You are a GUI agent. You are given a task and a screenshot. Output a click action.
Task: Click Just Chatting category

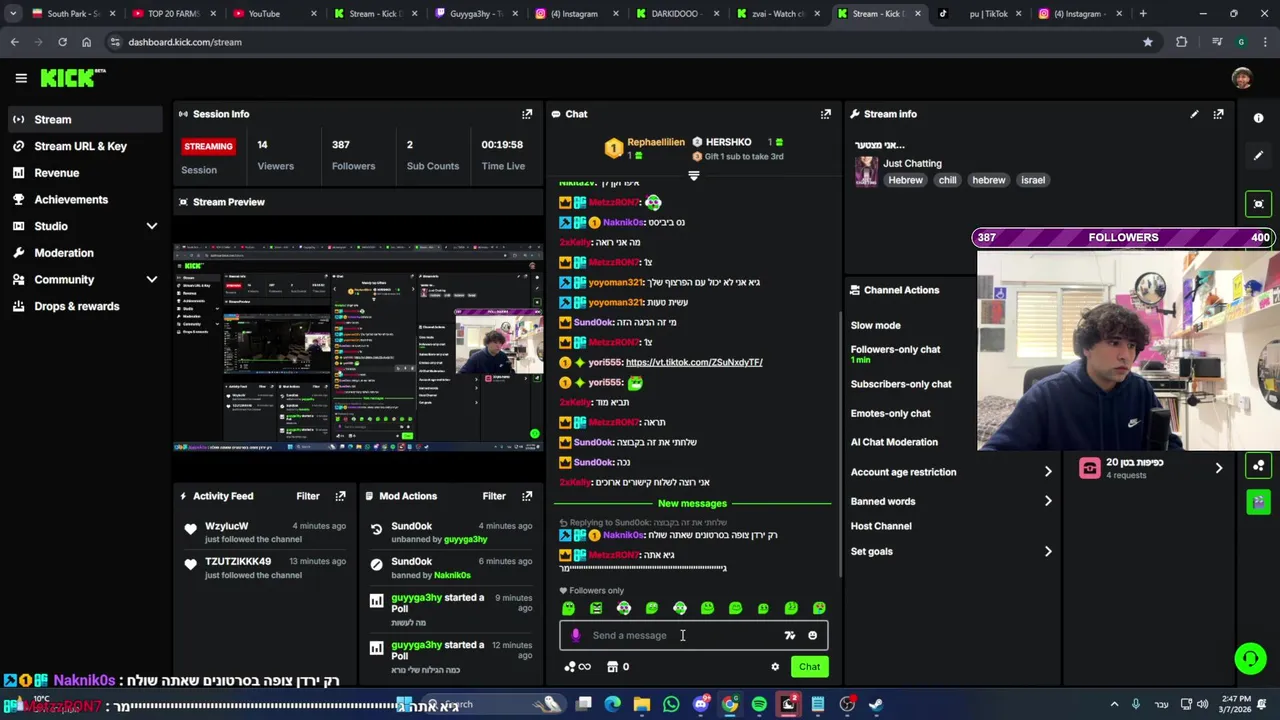[x=912, y=163]
